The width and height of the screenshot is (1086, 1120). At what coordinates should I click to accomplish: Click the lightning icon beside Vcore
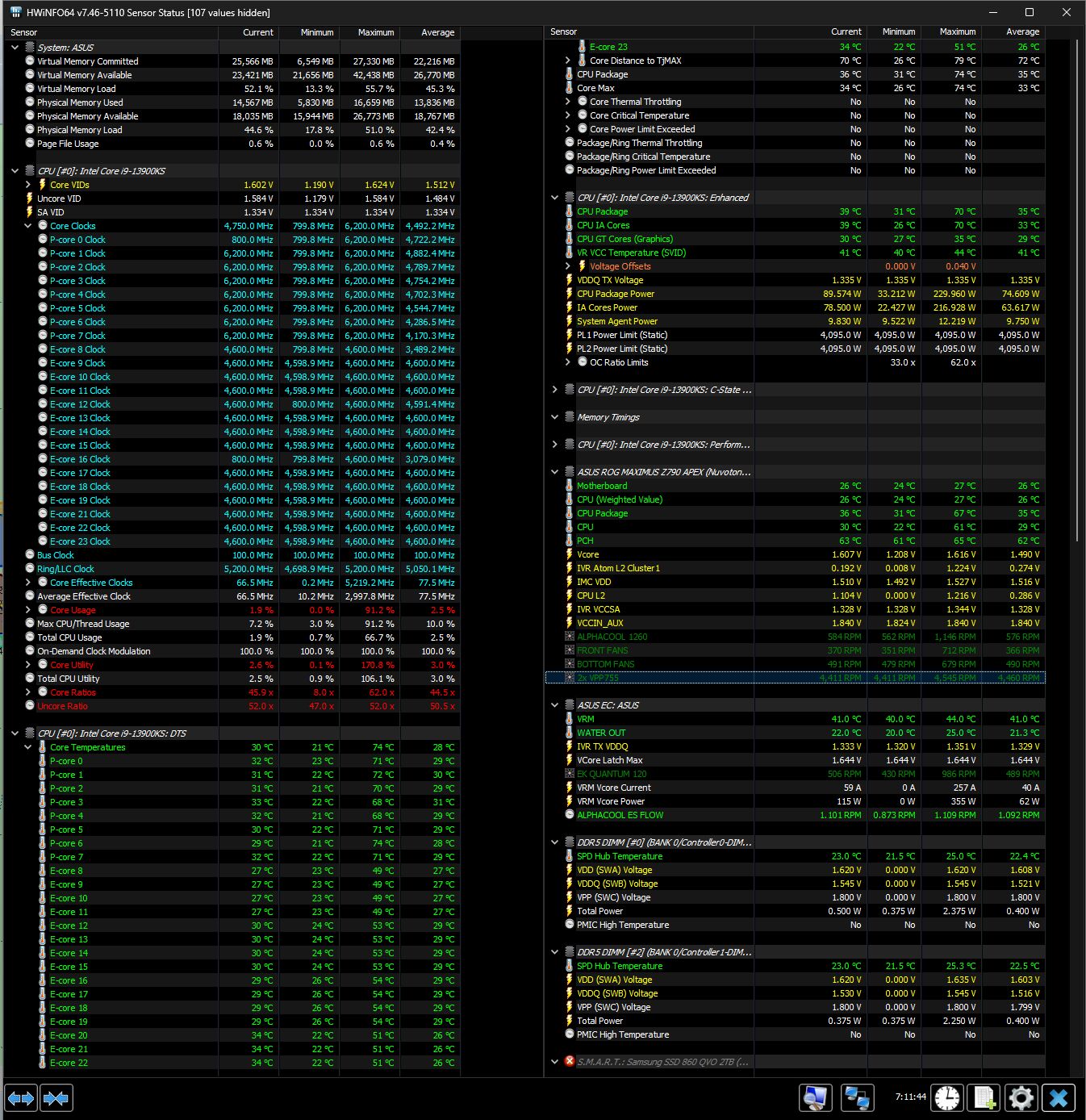tap(570, 554)
